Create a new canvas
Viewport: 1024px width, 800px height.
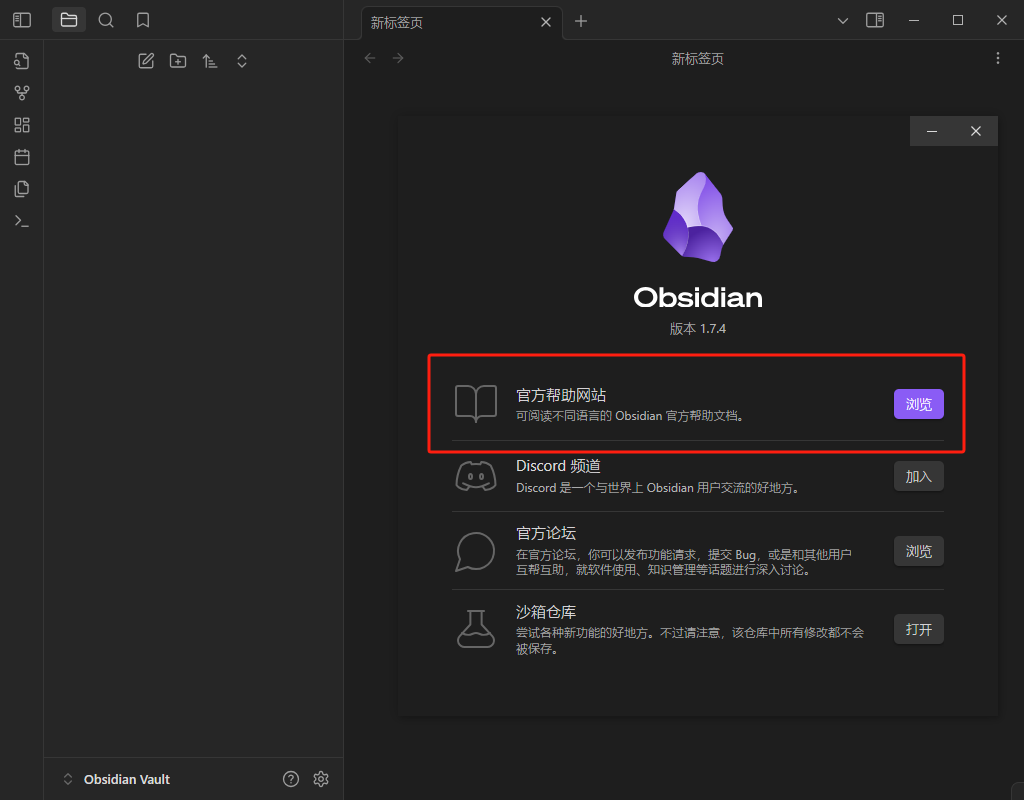tap(21, 124)
